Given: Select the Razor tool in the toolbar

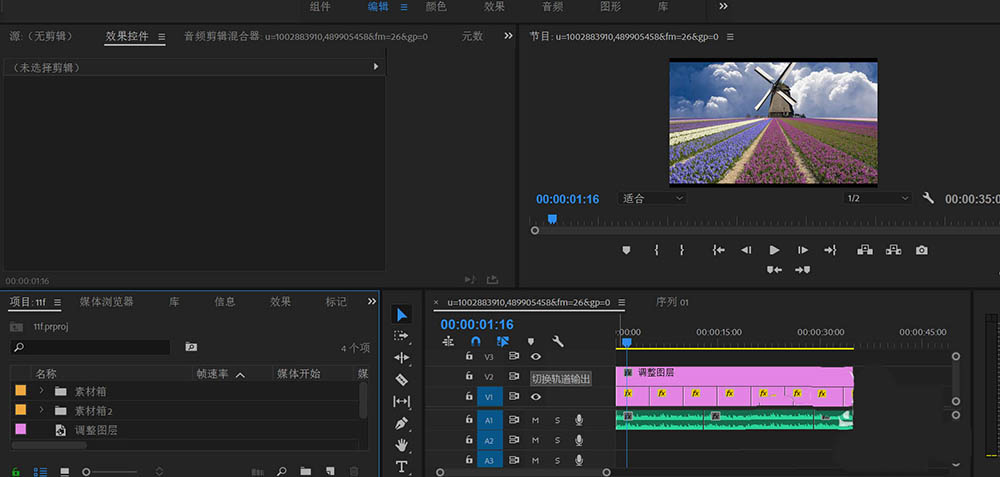Looking at the screenshot, I should coord(402,379).
